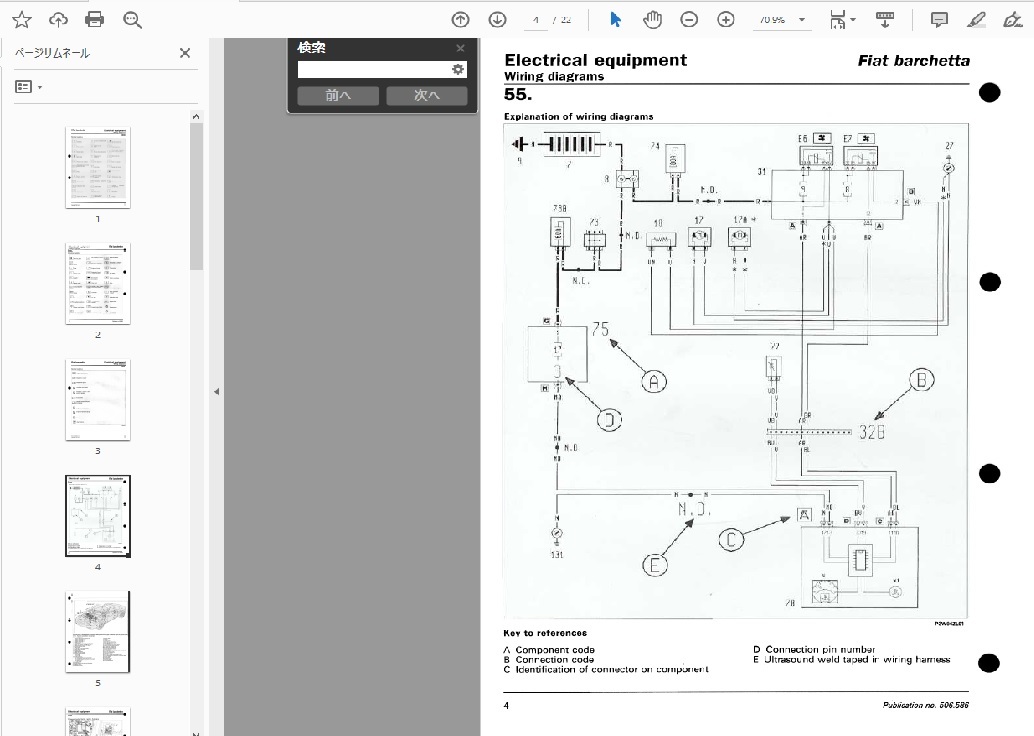
Task: Select the page 4 thumbnail
Action: pos(98,516)
